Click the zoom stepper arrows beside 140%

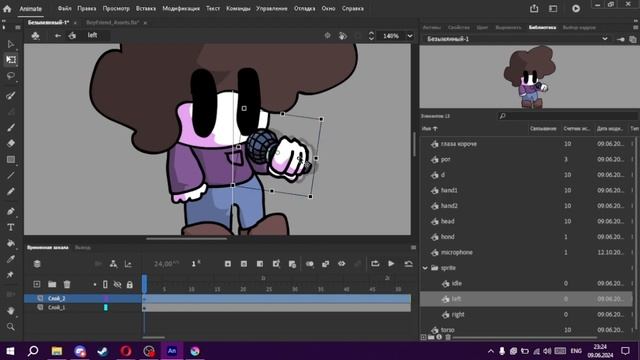click(x=371, y=36)
